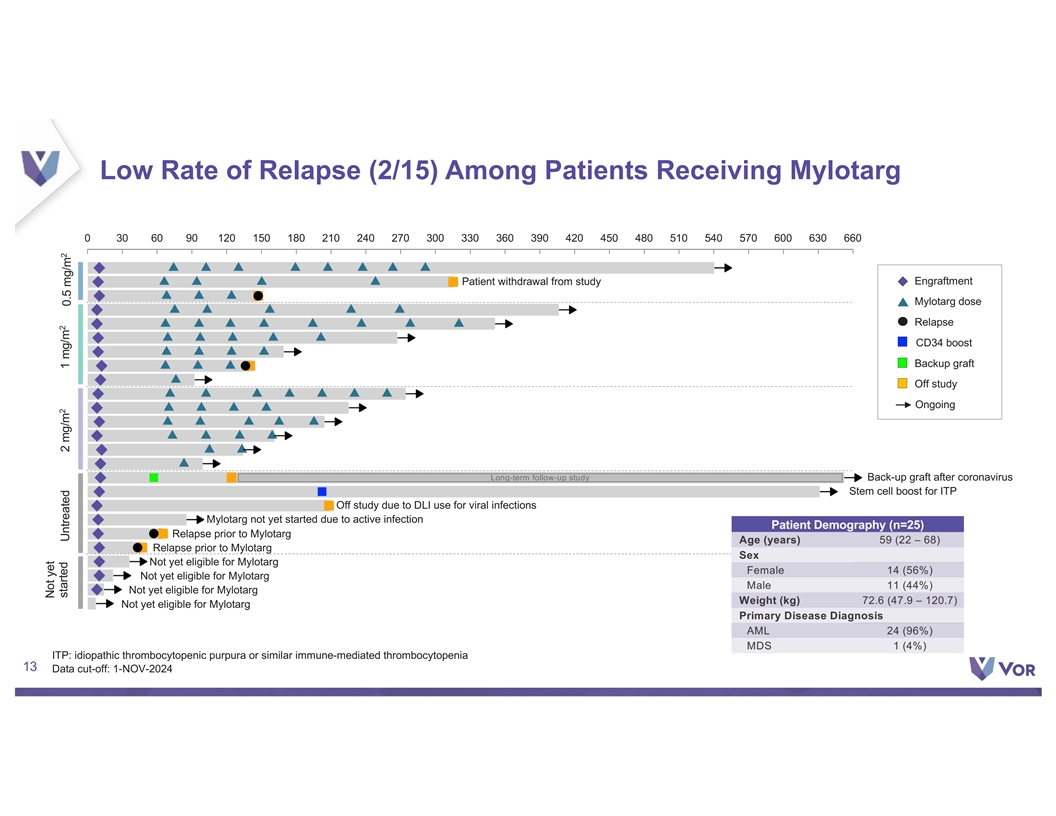This screenshot has width=1056, height=816.
Task: Click Off study due to DLI use text
Action: [436, 505]
